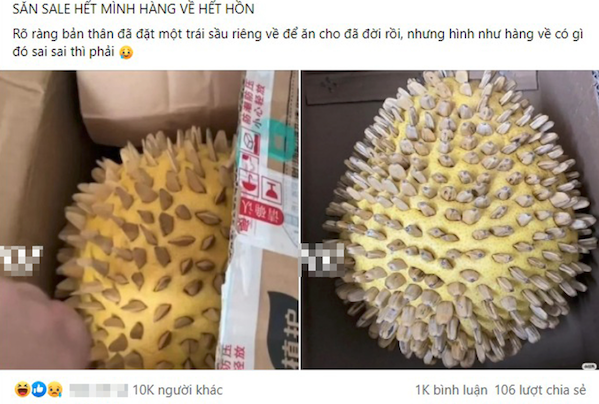This screenshot has height=404, width=599.
Task: View the '106 lượt chia sẻ' shares
Action: [540, 390]
